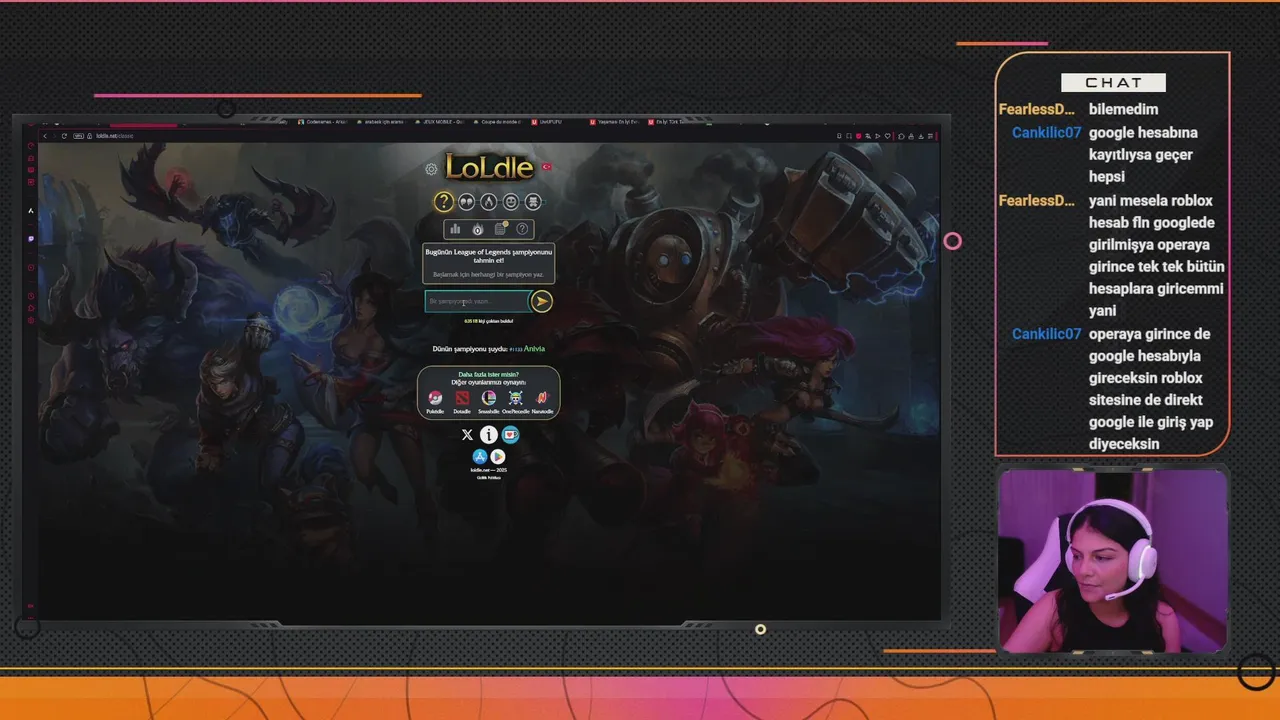Focus the champion name input field
Screen dimensions: 1280x720
(477, 301)
